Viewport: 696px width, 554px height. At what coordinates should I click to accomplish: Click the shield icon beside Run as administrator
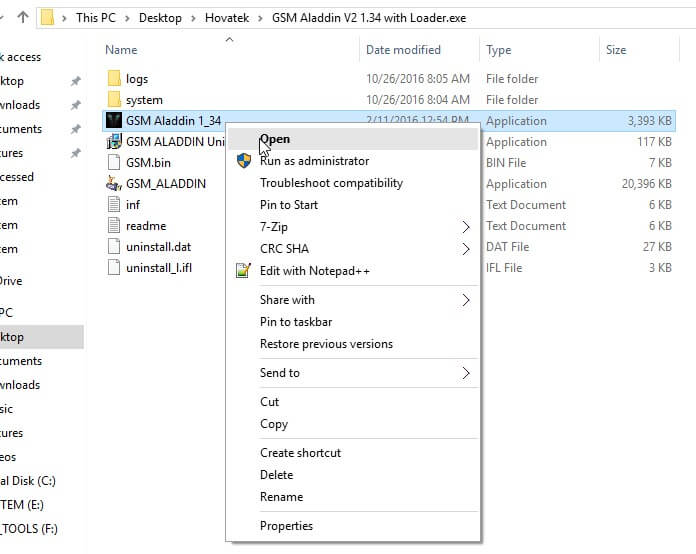(x=244, y=161)
